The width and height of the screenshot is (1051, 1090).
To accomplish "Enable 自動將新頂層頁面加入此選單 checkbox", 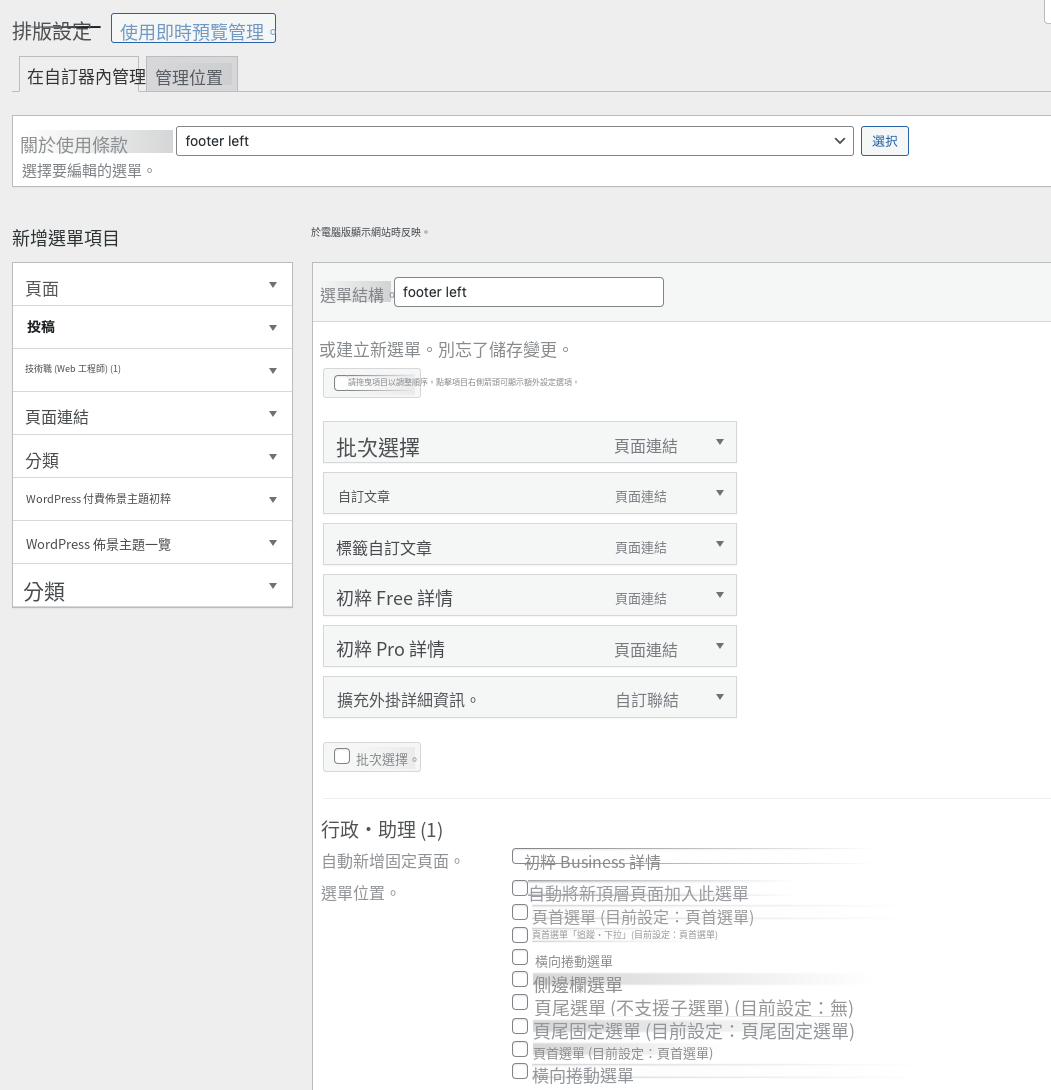I will click(520, 888).
